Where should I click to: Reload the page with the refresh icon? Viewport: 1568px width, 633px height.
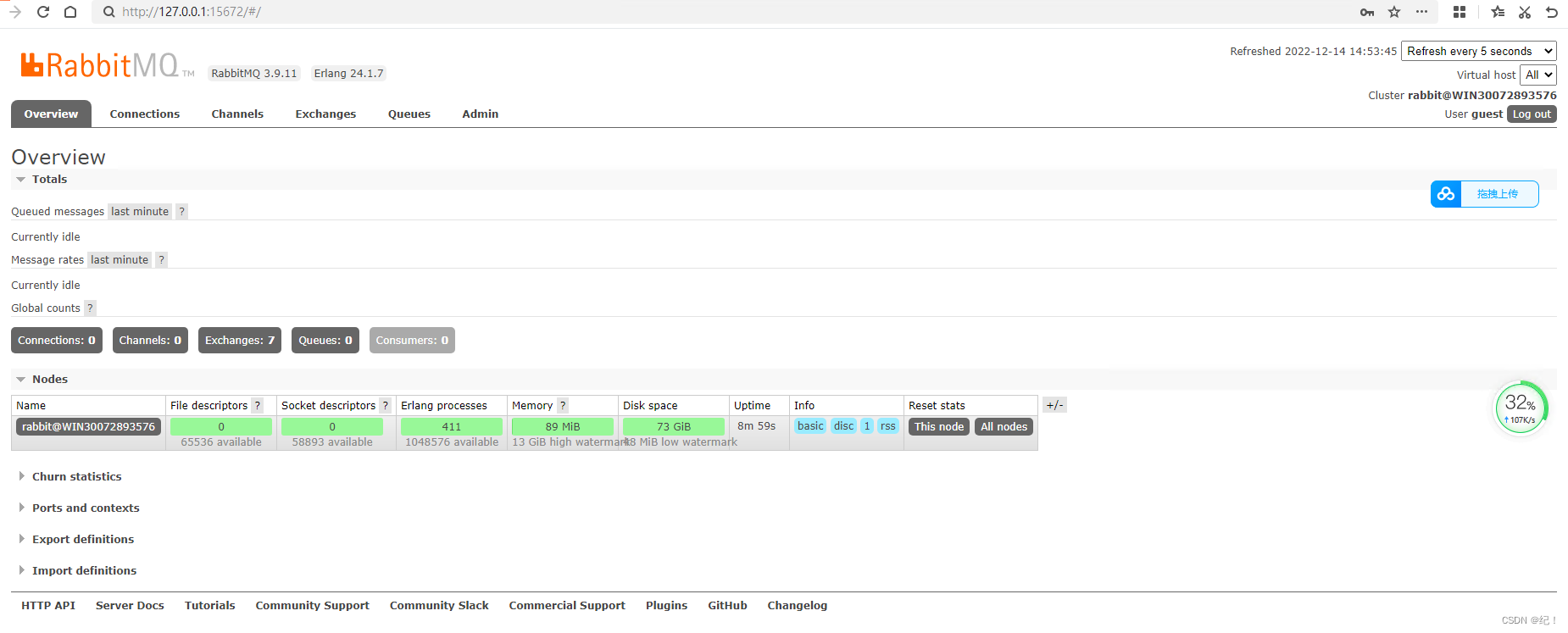pyautogui.click(x=43, y=12)
